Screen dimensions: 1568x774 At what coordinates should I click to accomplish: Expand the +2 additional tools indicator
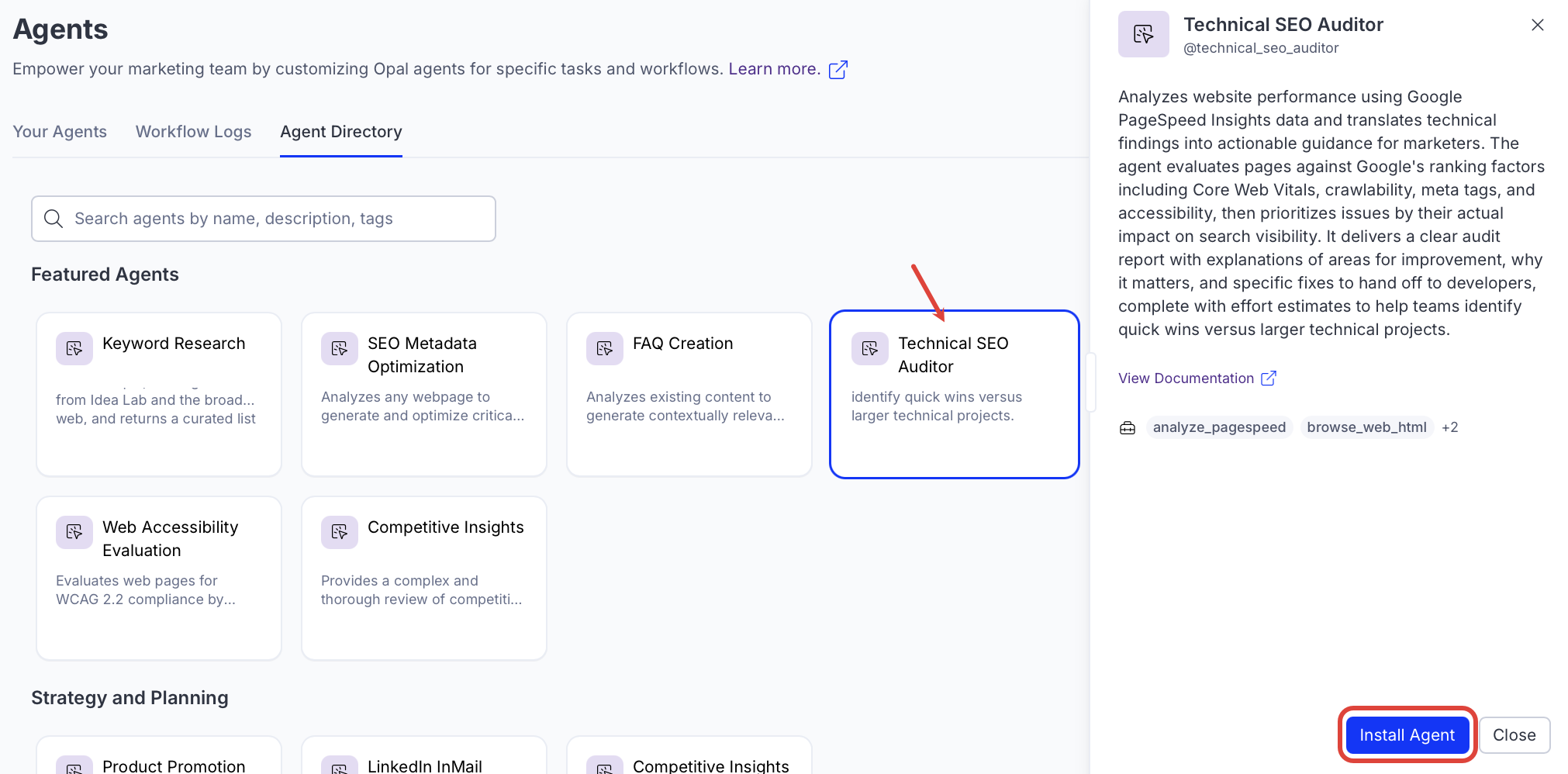[x=1449, y=427]
